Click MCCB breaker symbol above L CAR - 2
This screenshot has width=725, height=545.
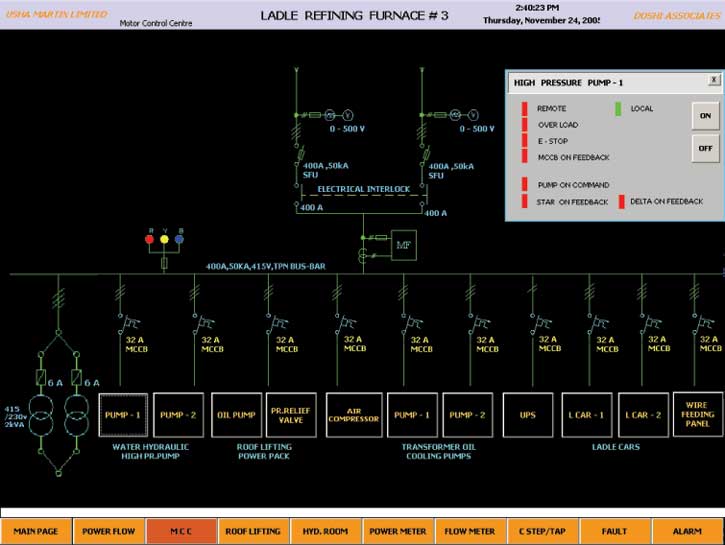(x=649, y=323)
